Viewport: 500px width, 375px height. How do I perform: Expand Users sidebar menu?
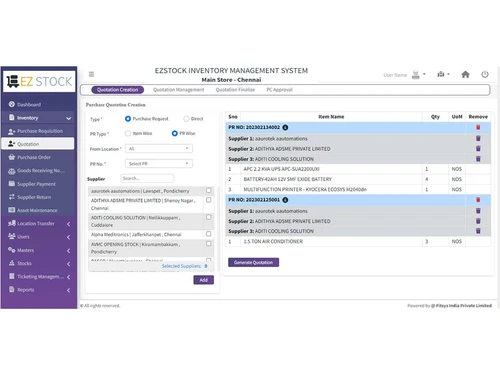[x=68, y=237]
